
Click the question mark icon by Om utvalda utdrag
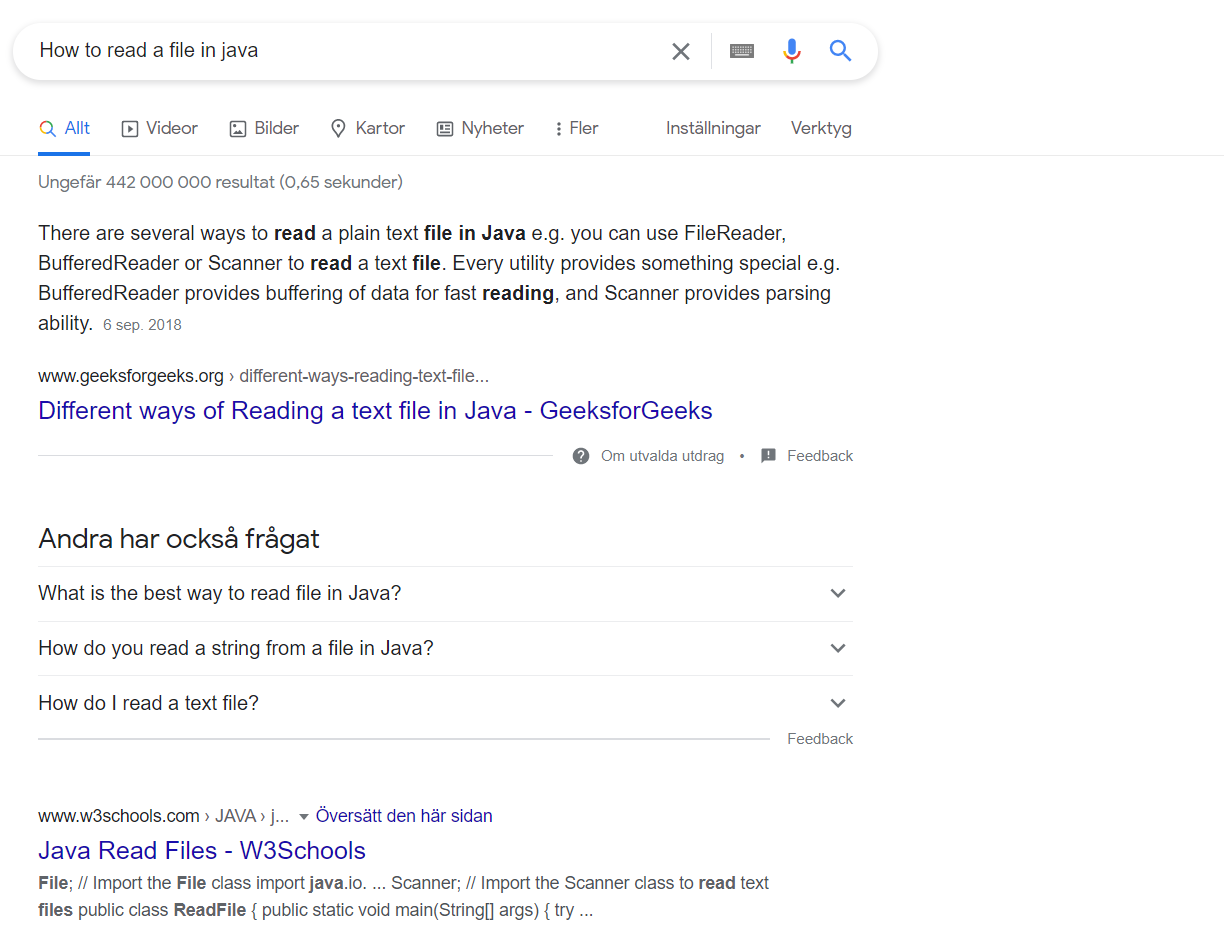click(581, 456)
